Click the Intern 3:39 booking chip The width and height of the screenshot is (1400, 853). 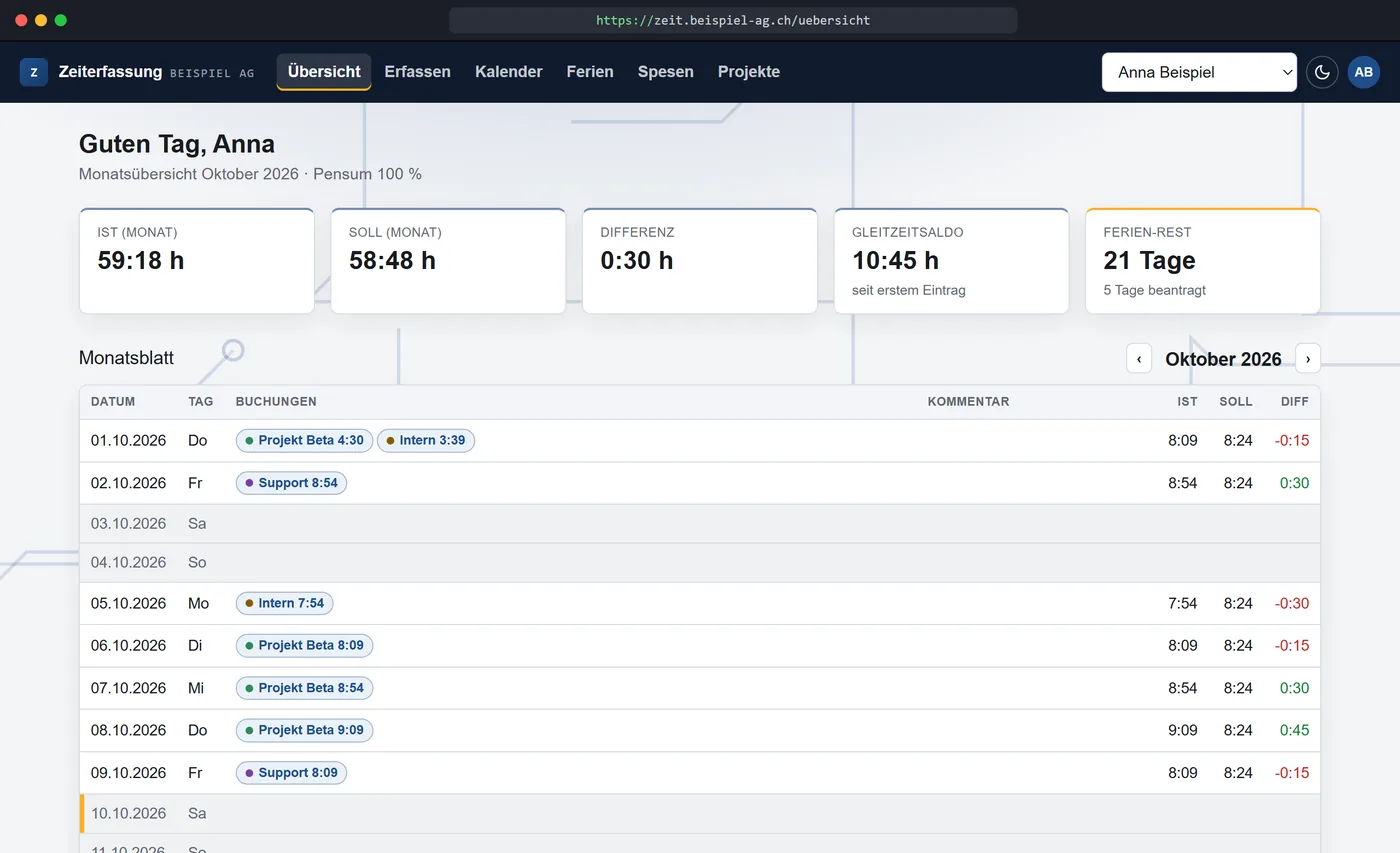click(x=426, y=440)
